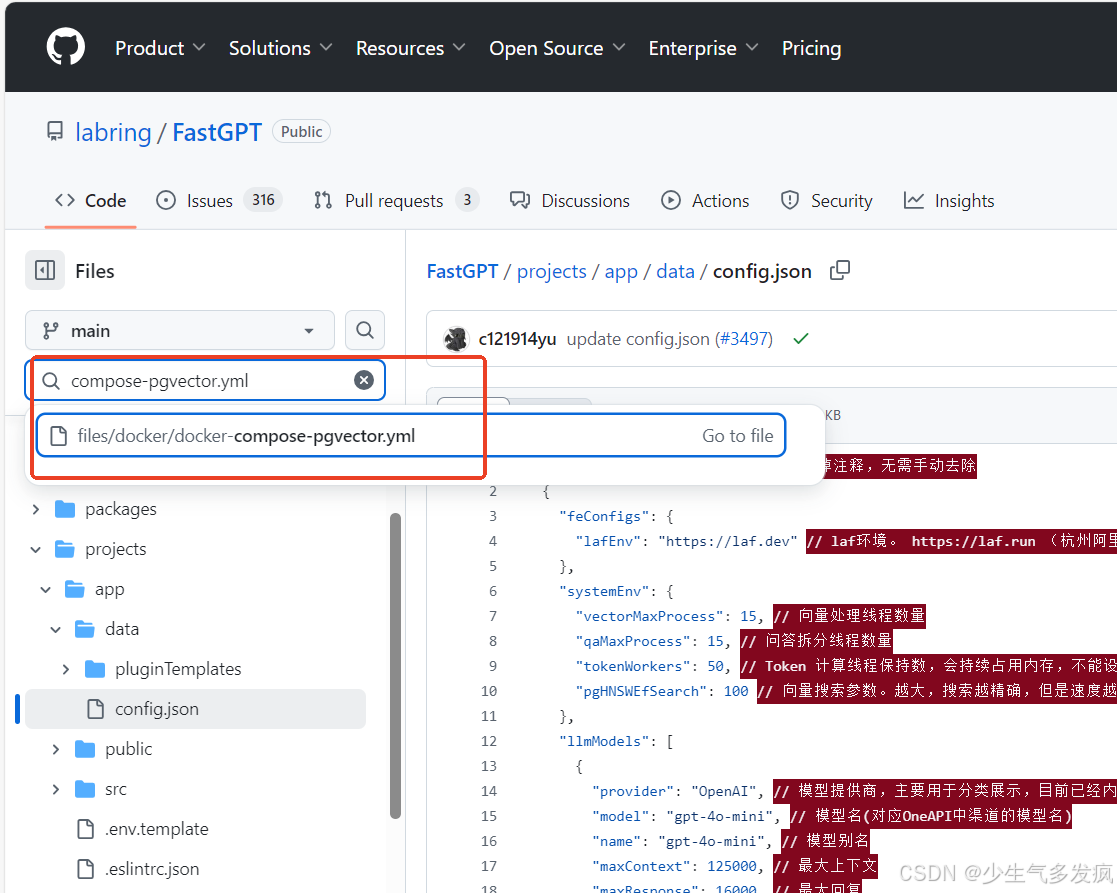The height and width of the screenshot is (893, 1117).
Task: Switch to the Security tab
Action: [x=826, y=201]
